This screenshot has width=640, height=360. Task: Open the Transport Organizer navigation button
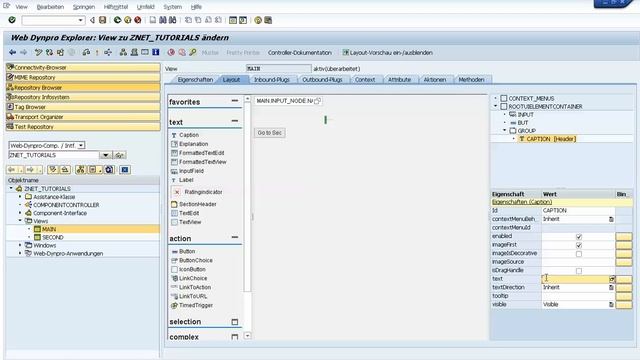(83, 117)
